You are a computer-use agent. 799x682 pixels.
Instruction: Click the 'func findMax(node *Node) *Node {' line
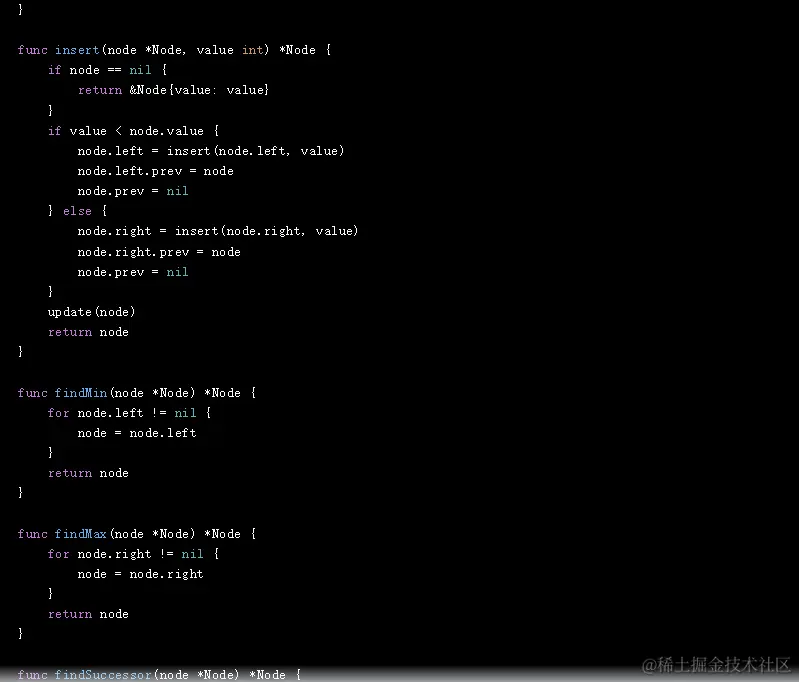point(137,534)
